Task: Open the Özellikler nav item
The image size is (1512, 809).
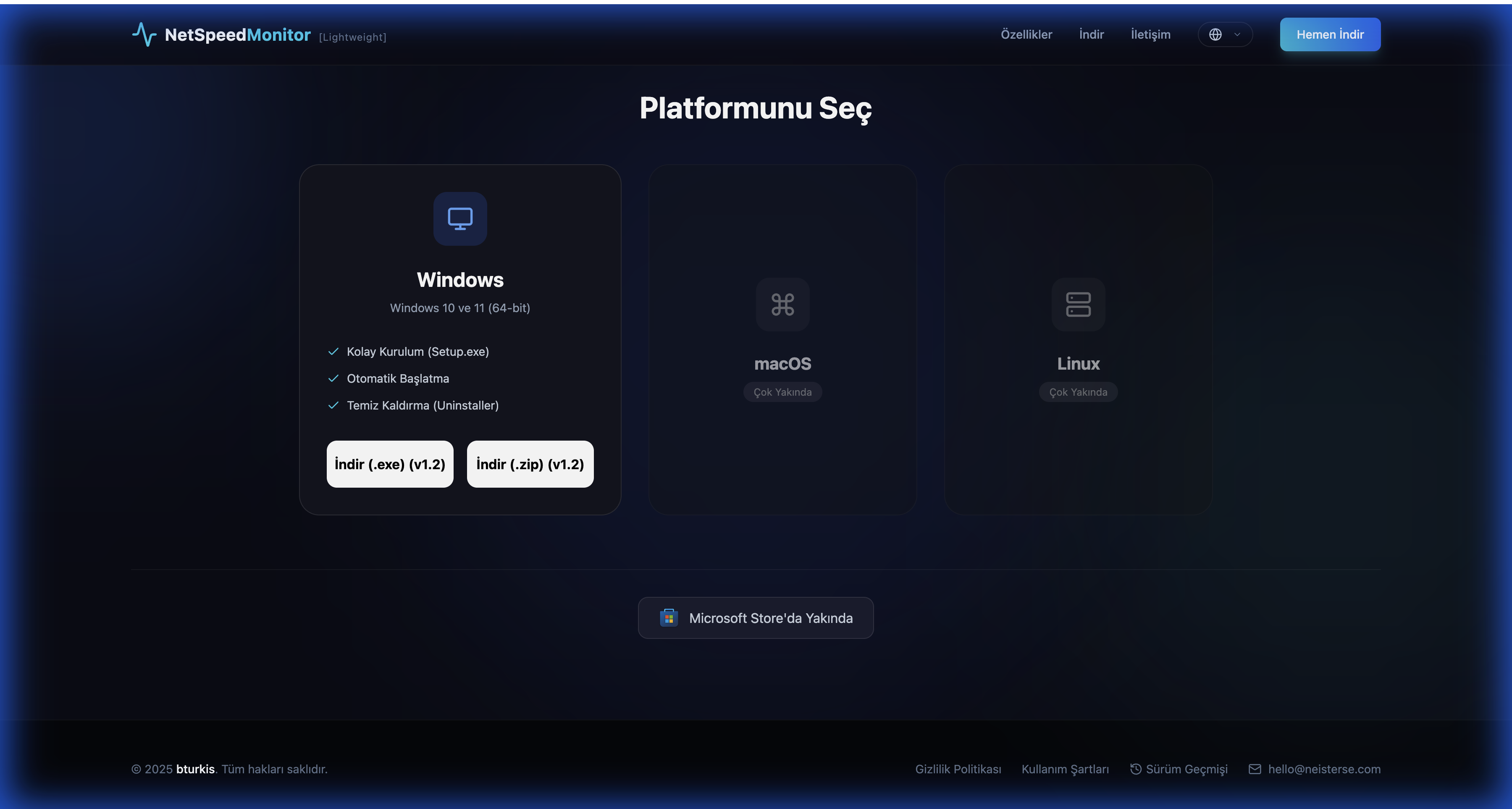Action: 1026,34
